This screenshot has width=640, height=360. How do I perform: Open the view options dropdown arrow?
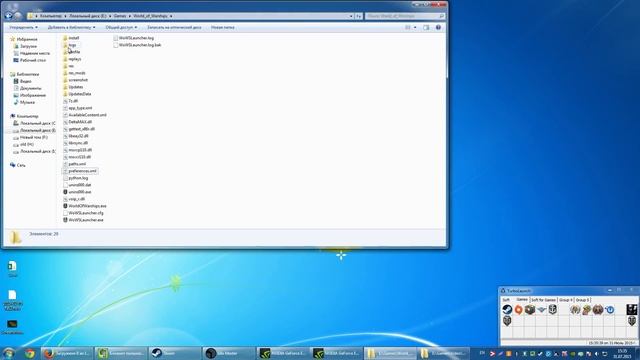pyautogui.click(x=415, y=27)
